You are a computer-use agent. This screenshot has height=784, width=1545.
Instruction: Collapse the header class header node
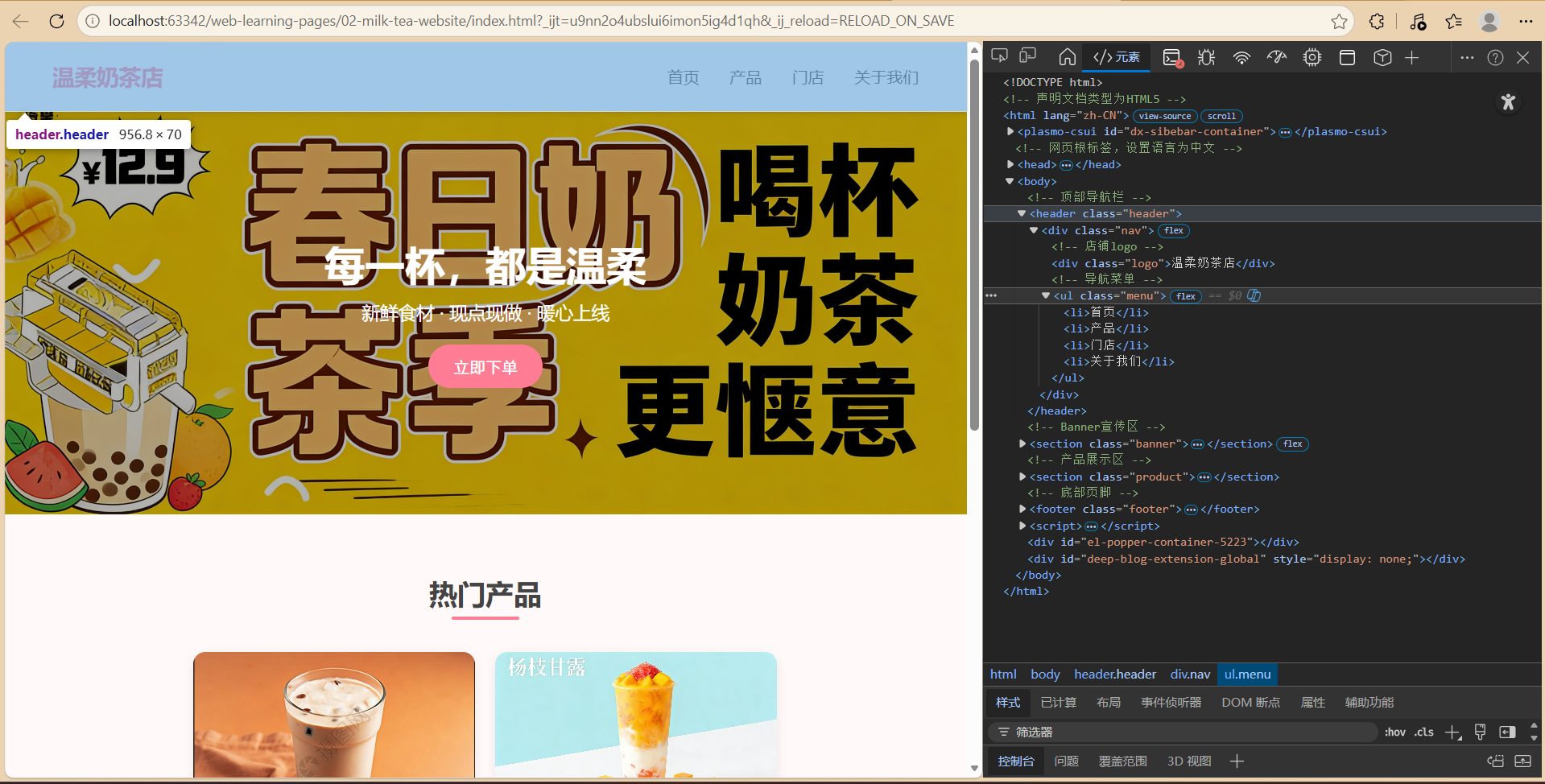pyautogui.click(x=1022, y=213)
